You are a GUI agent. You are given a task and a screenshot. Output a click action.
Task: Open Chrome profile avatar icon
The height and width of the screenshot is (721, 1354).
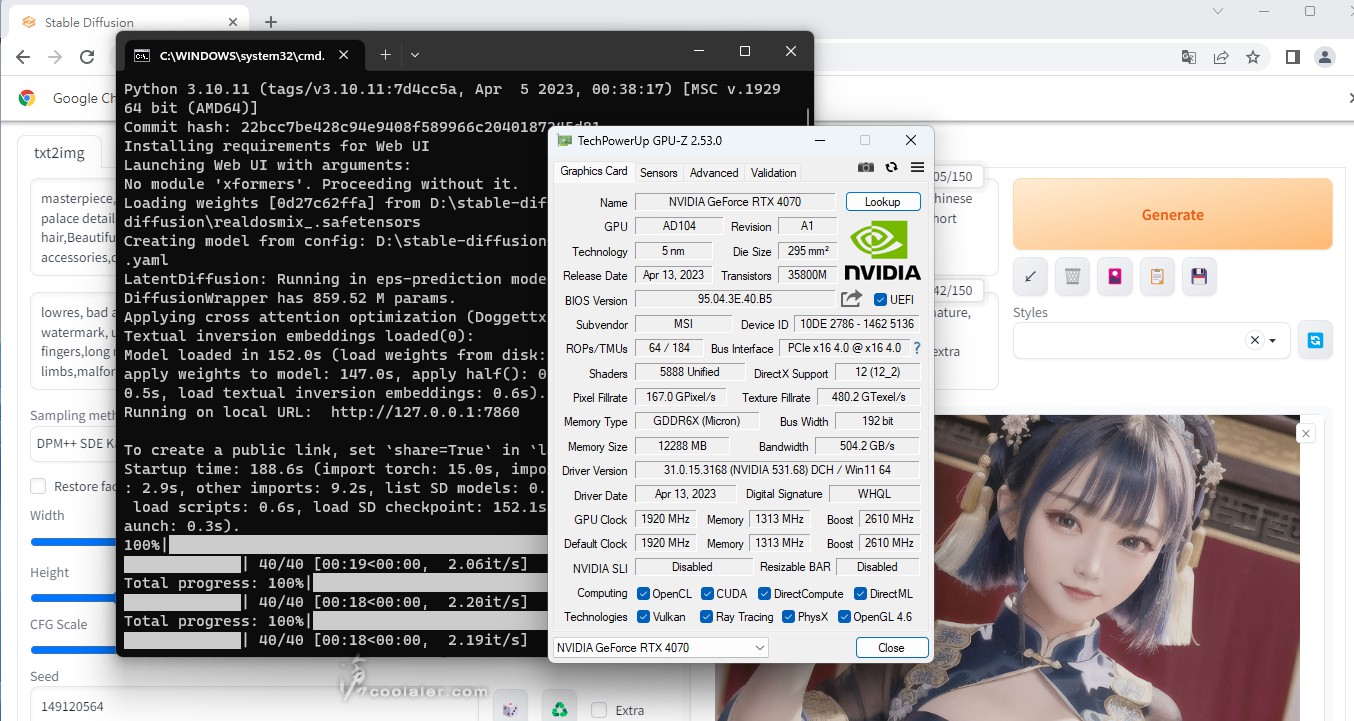point(1325,57)
